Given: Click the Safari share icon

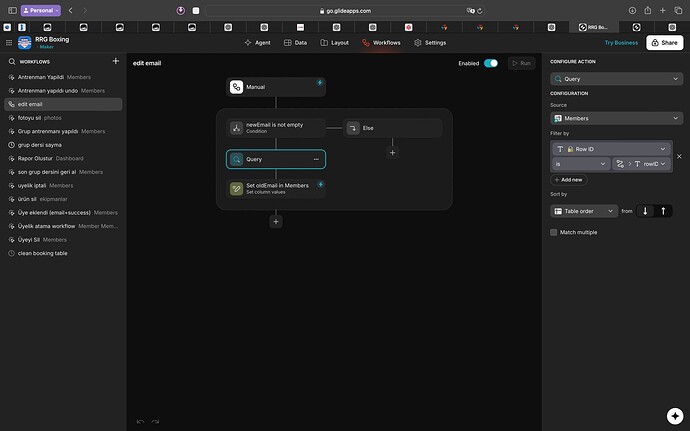Looking at the screenshot, I should pyautogui.click(x=647, y=10).
